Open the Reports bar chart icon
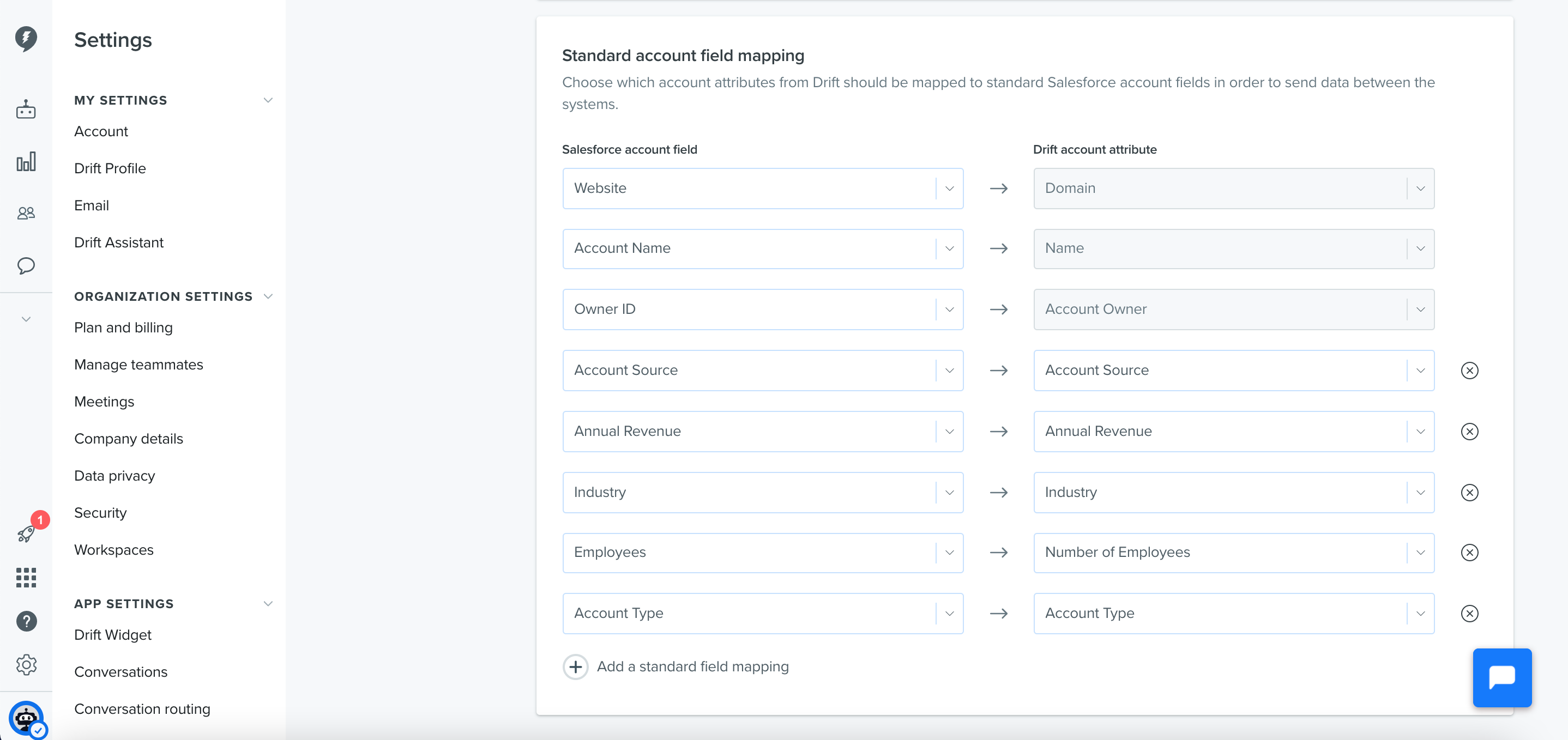Viewport: 1568px width, 740px height. click(x=26, y=161)
